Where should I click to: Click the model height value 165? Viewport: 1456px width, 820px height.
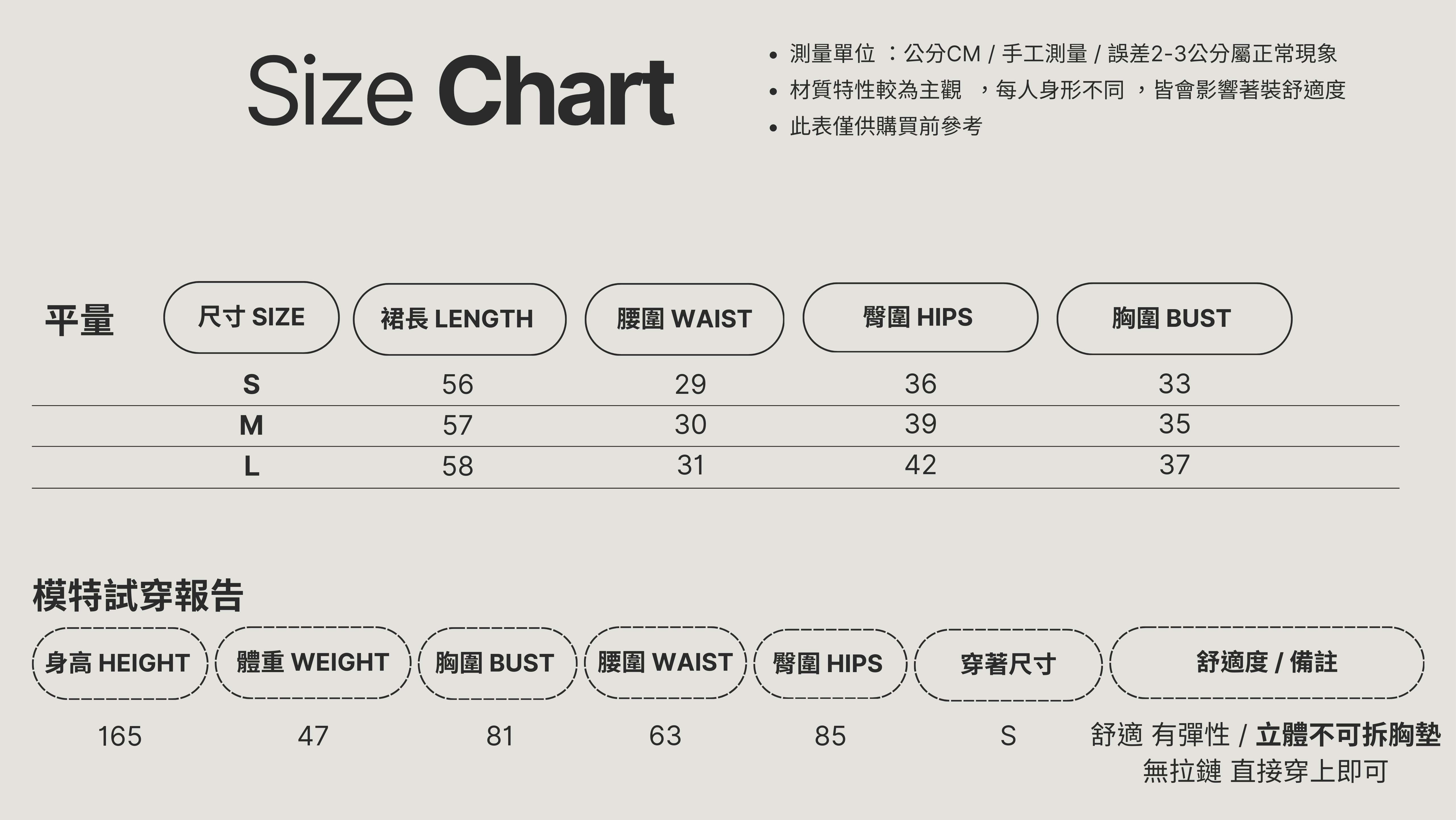click(x=120, y=736)
